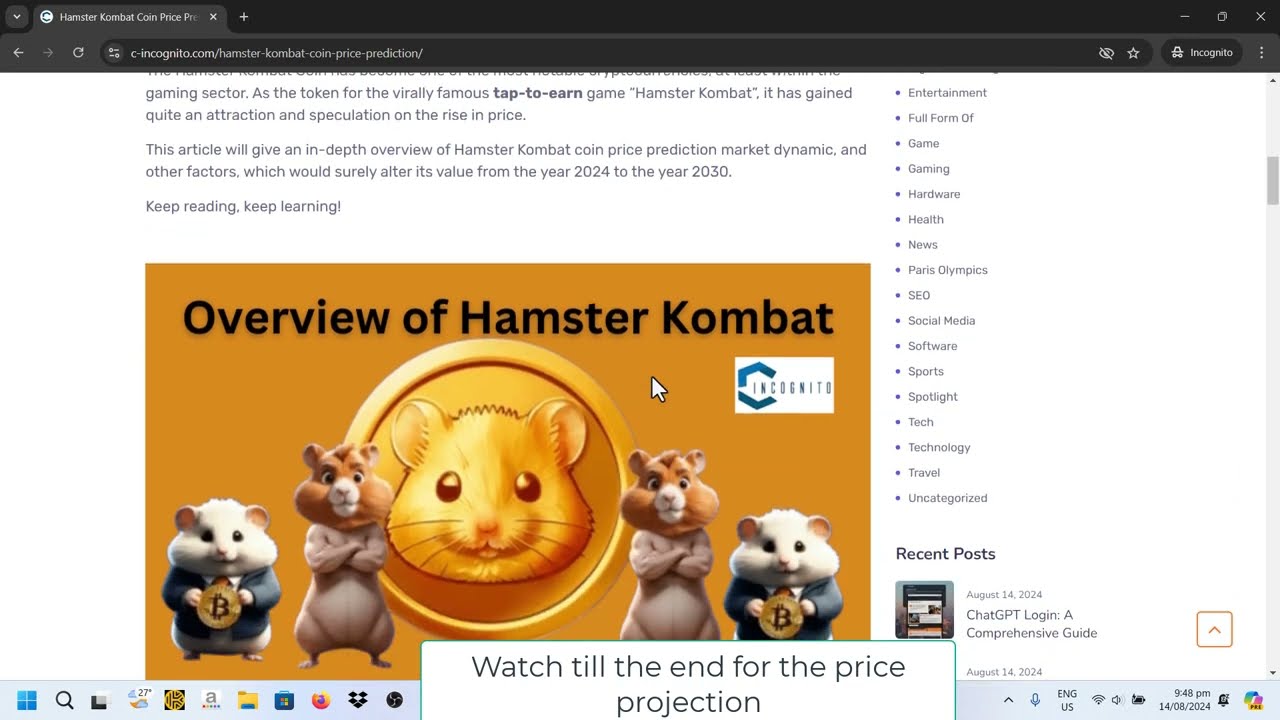Open the News category link

[922, 245]
